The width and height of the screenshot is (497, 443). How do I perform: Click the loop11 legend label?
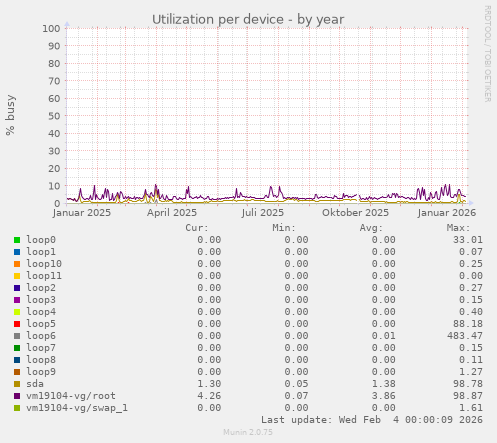44,276
